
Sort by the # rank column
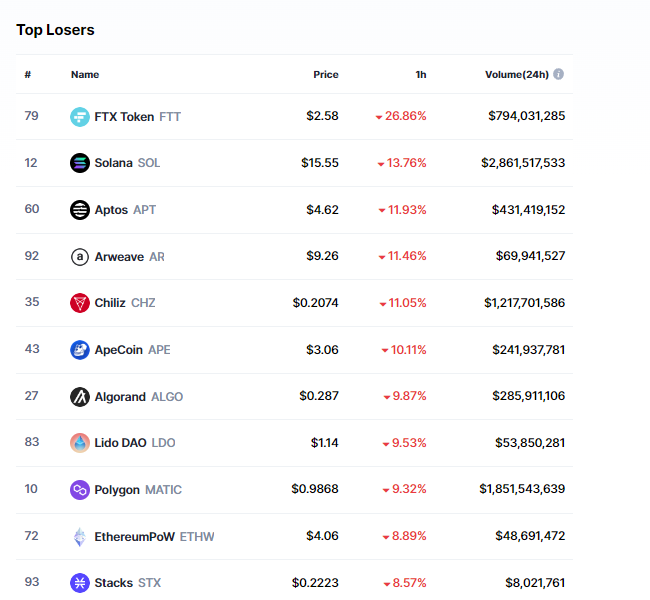click(28, 74)
